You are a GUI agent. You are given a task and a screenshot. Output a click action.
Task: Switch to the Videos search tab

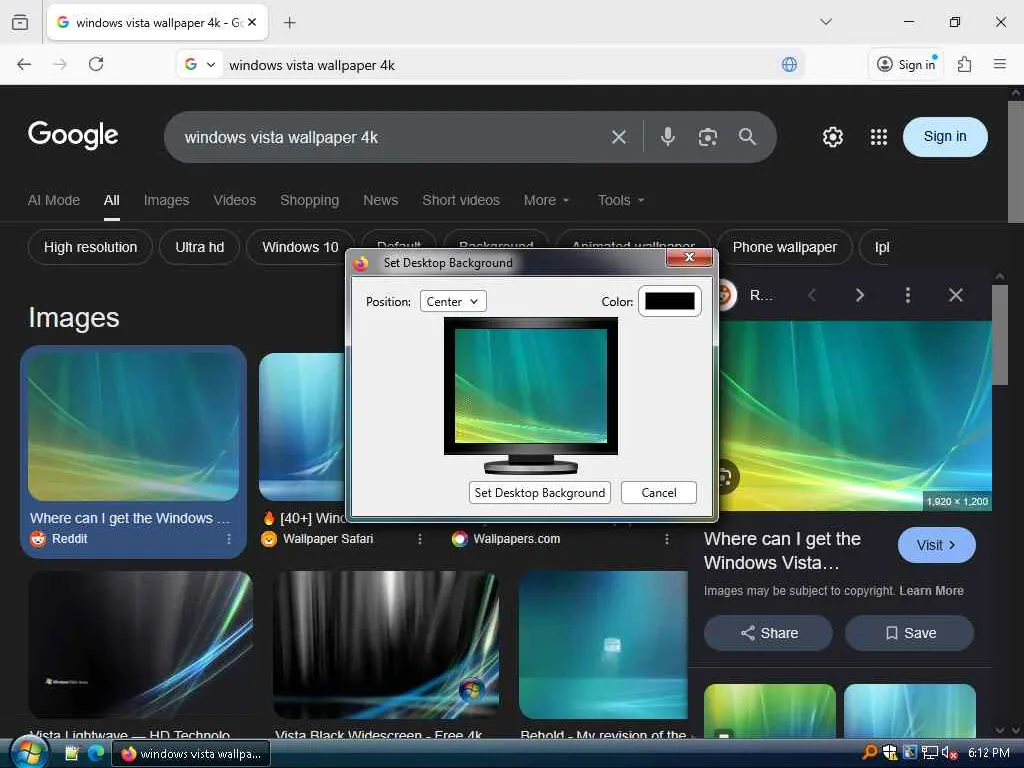pos(234,200)
